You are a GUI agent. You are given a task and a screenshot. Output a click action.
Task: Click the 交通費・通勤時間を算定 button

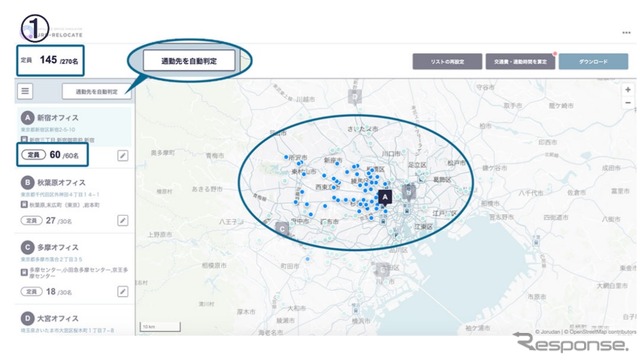(520, 62)
